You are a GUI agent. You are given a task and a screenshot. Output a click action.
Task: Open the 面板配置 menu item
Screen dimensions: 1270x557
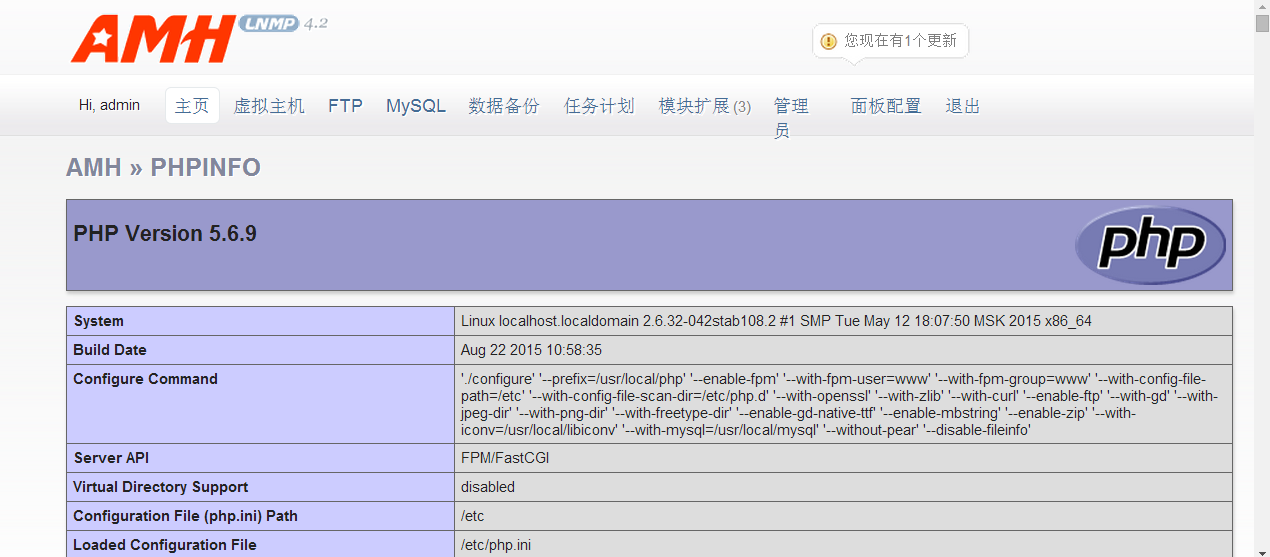tap(886, 106)
